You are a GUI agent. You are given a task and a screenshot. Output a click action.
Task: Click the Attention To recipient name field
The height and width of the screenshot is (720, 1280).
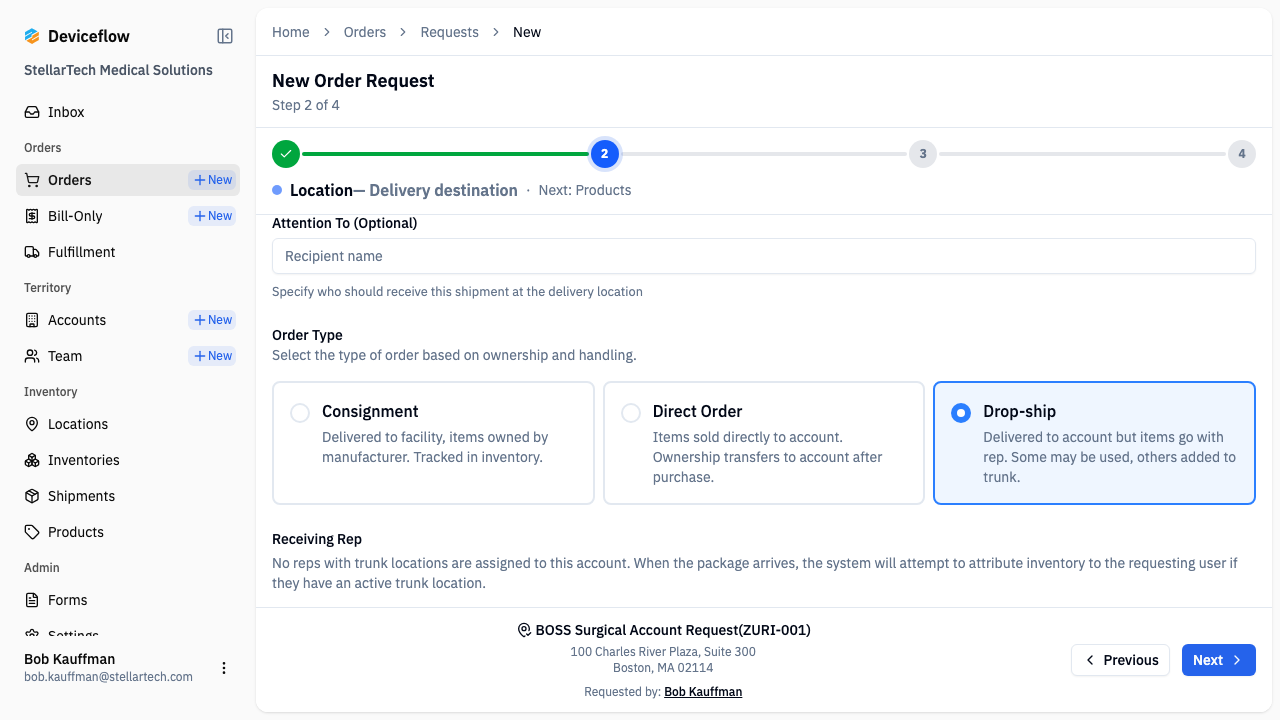764,256
